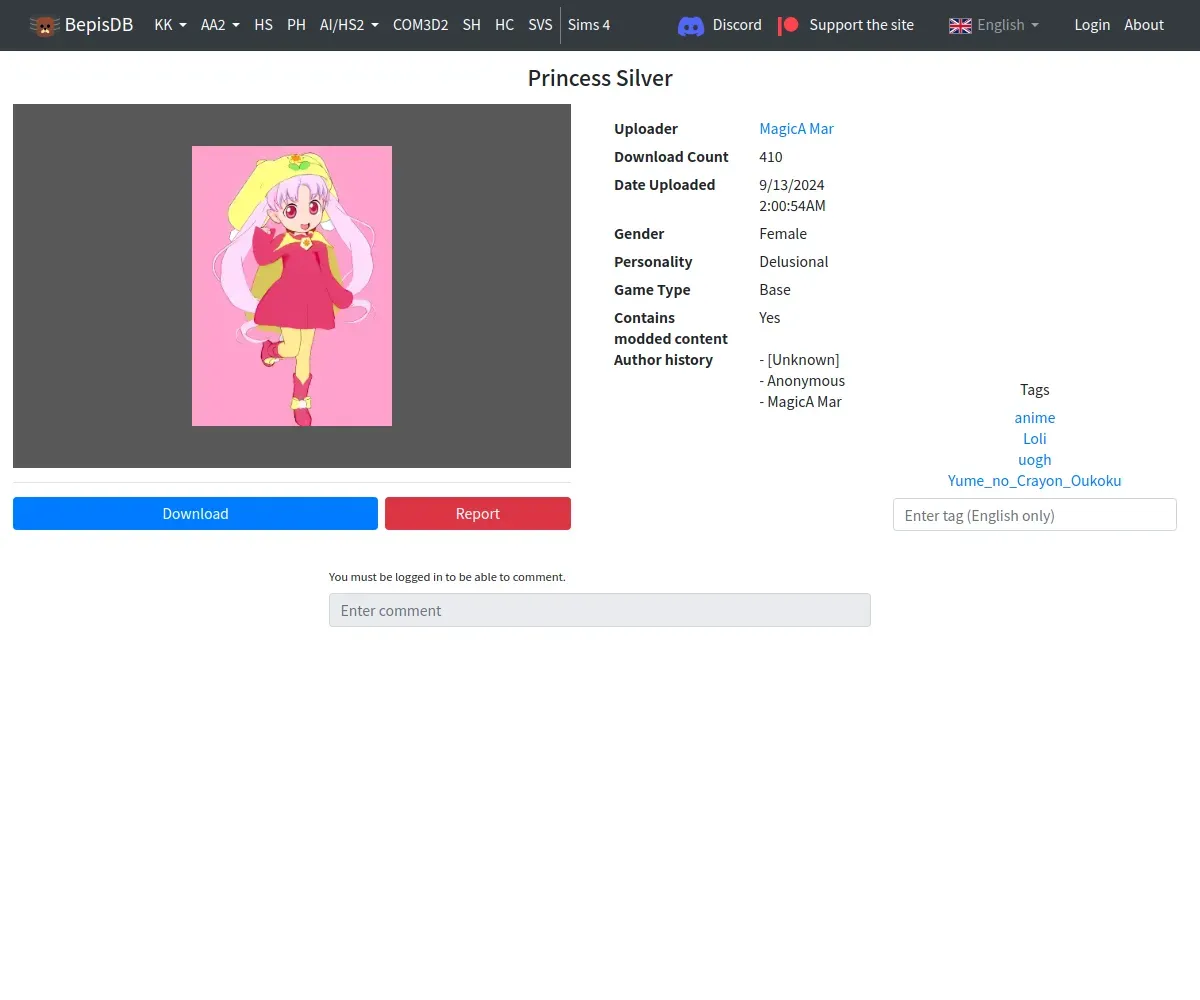Go to the PH section
1200x1000 pixels.
296,25
